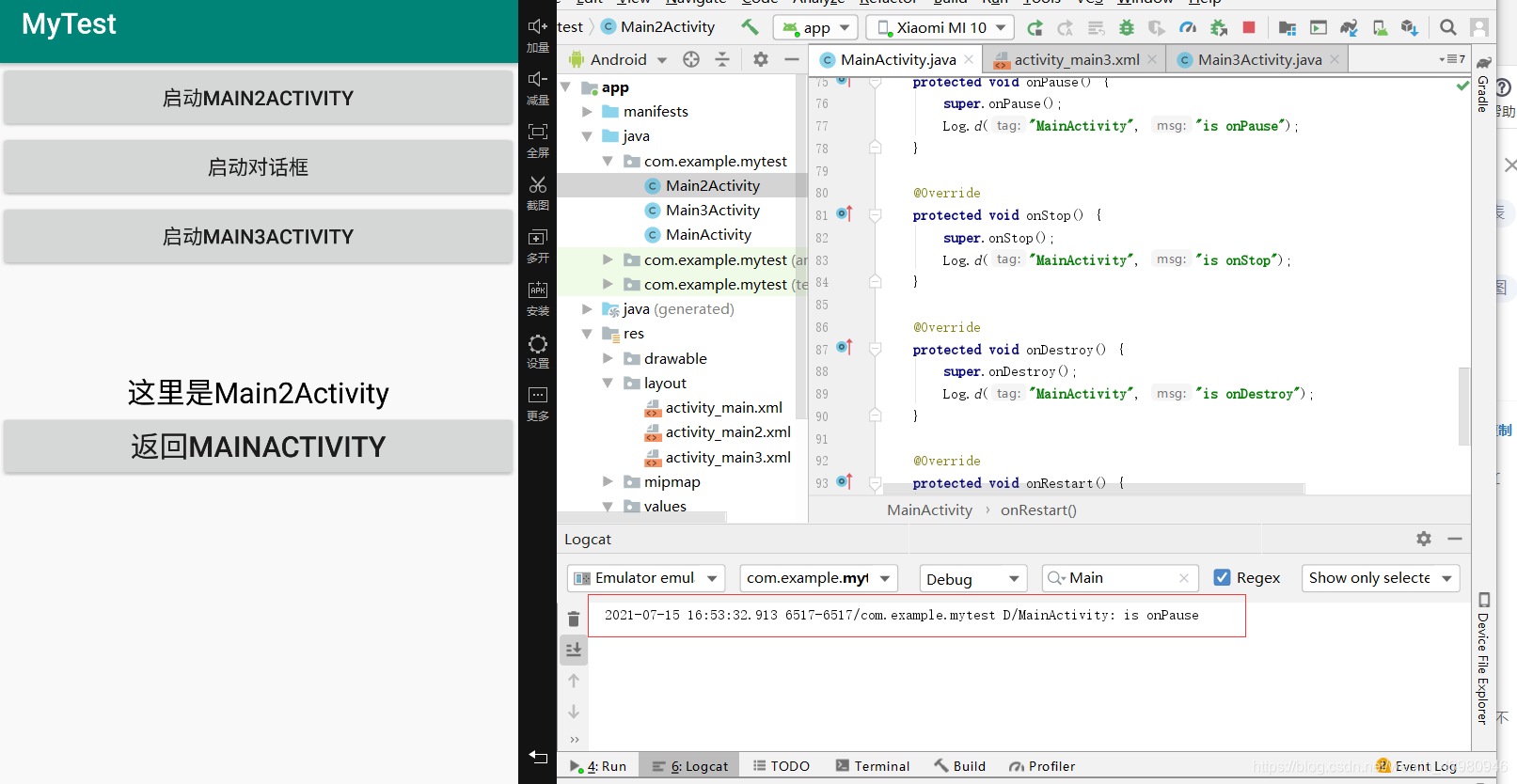This screenshot has height=784, width=1517.
Task: Click Sync Project with Gradle icon
Action: 1349,27
